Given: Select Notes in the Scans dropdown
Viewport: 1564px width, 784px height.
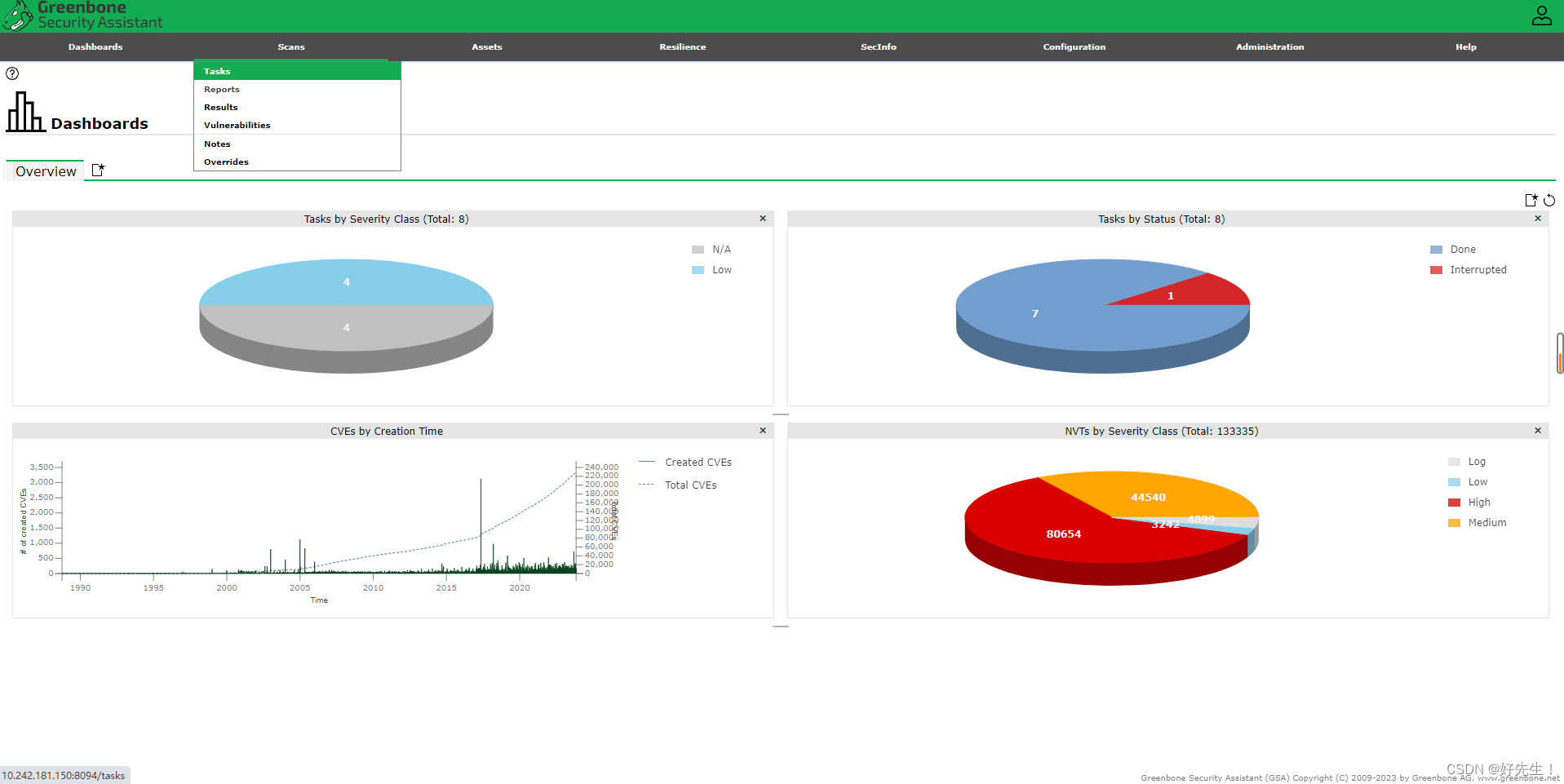Looking at the screenshot, I should tap(297, 144).
